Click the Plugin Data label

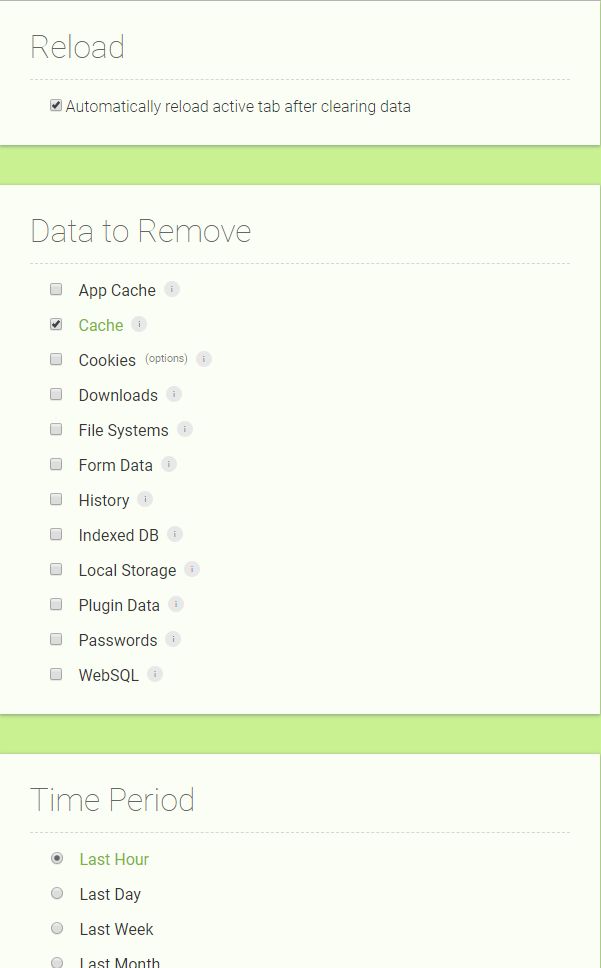pyautogui.click(x=119, y=605)
